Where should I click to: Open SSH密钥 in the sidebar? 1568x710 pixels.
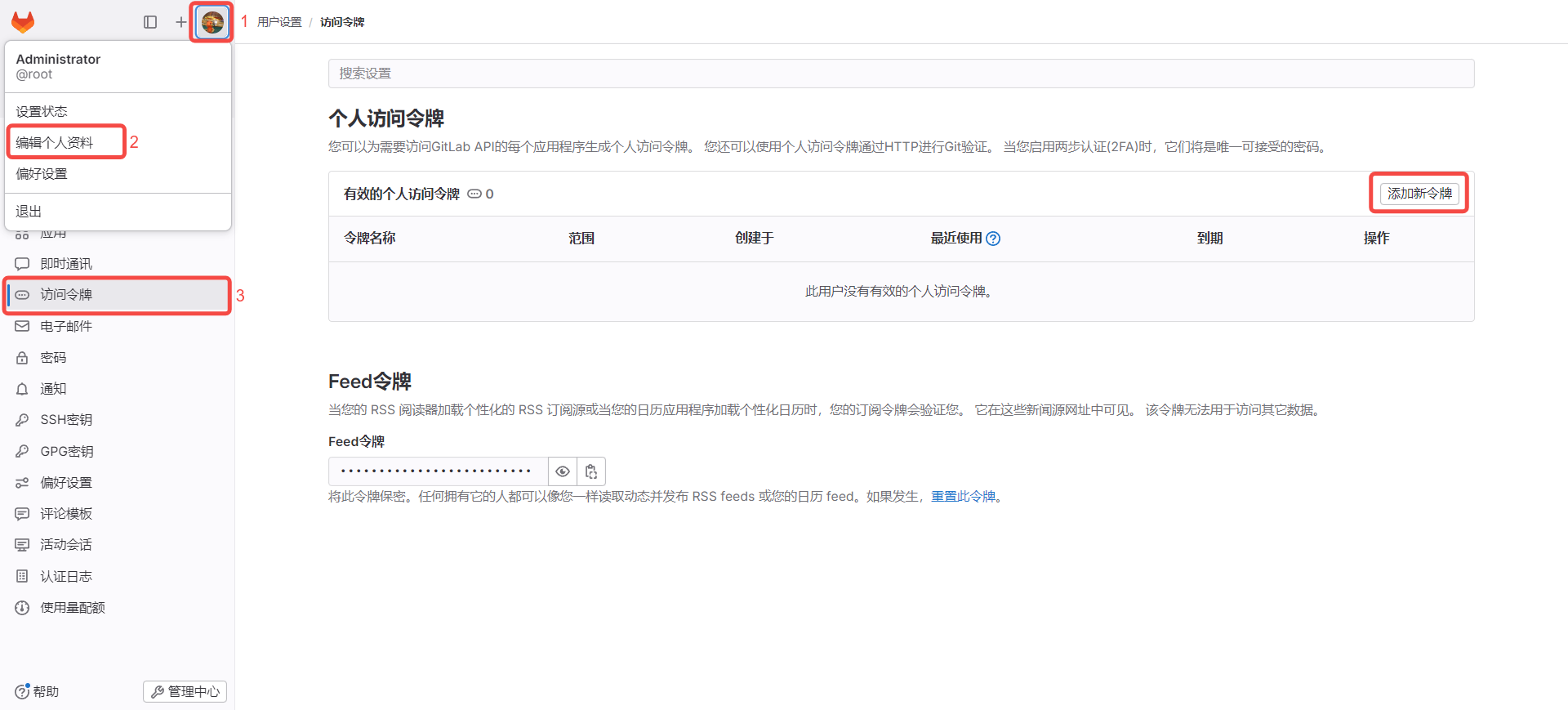click(x=66, y=420)
